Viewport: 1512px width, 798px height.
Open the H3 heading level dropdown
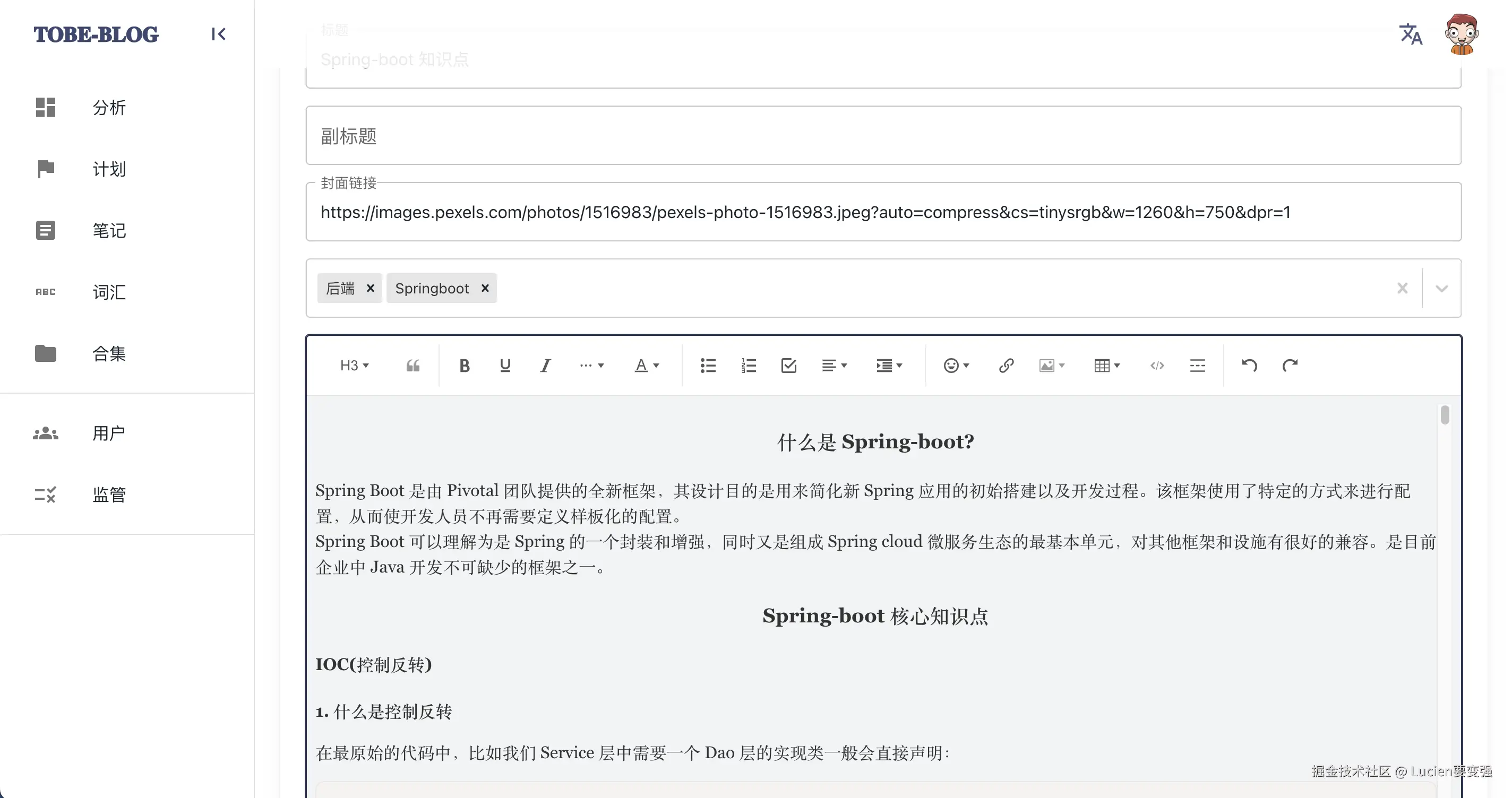pyautogui.click(x=355, y=366)
